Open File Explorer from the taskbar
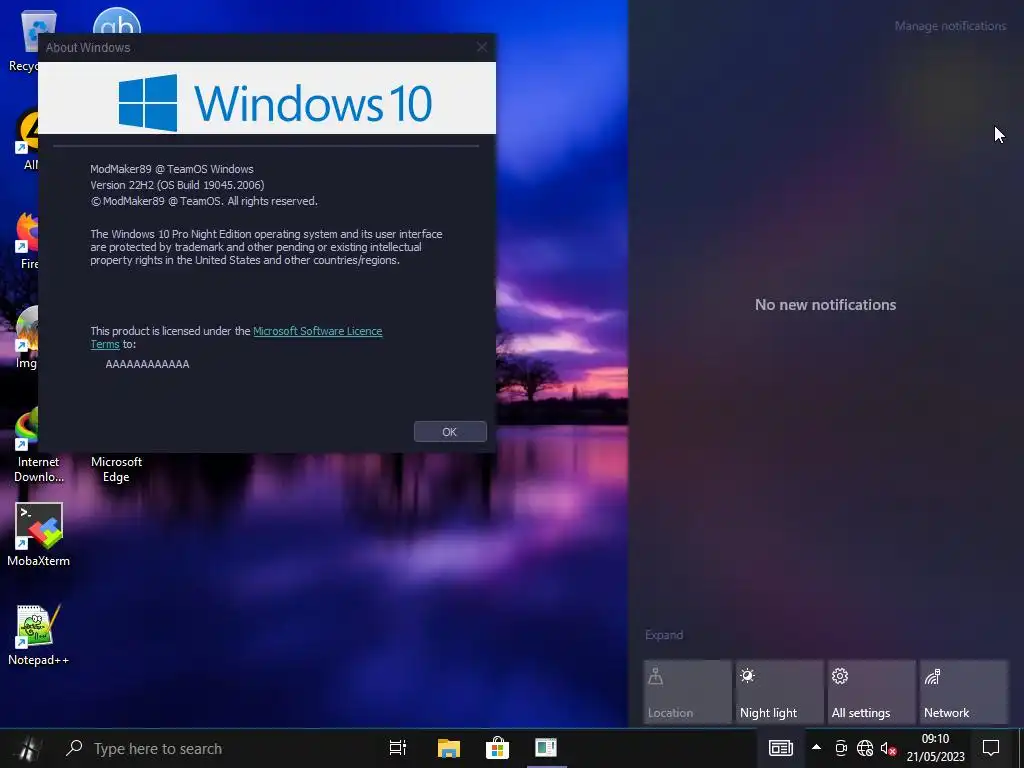This screenshot has width=1024, height=768. click(449, 748)
